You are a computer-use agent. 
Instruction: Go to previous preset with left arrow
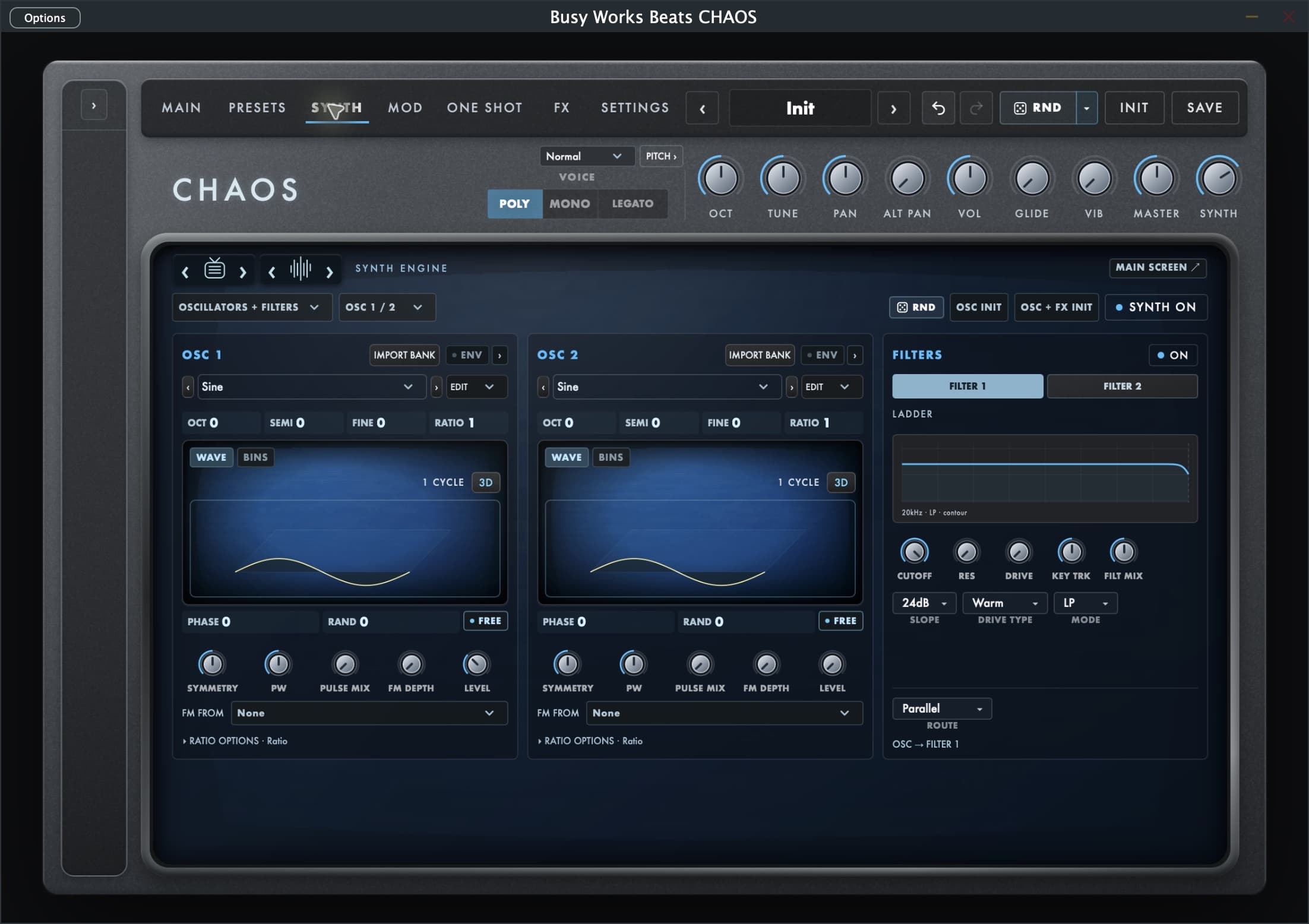[702, 109]
